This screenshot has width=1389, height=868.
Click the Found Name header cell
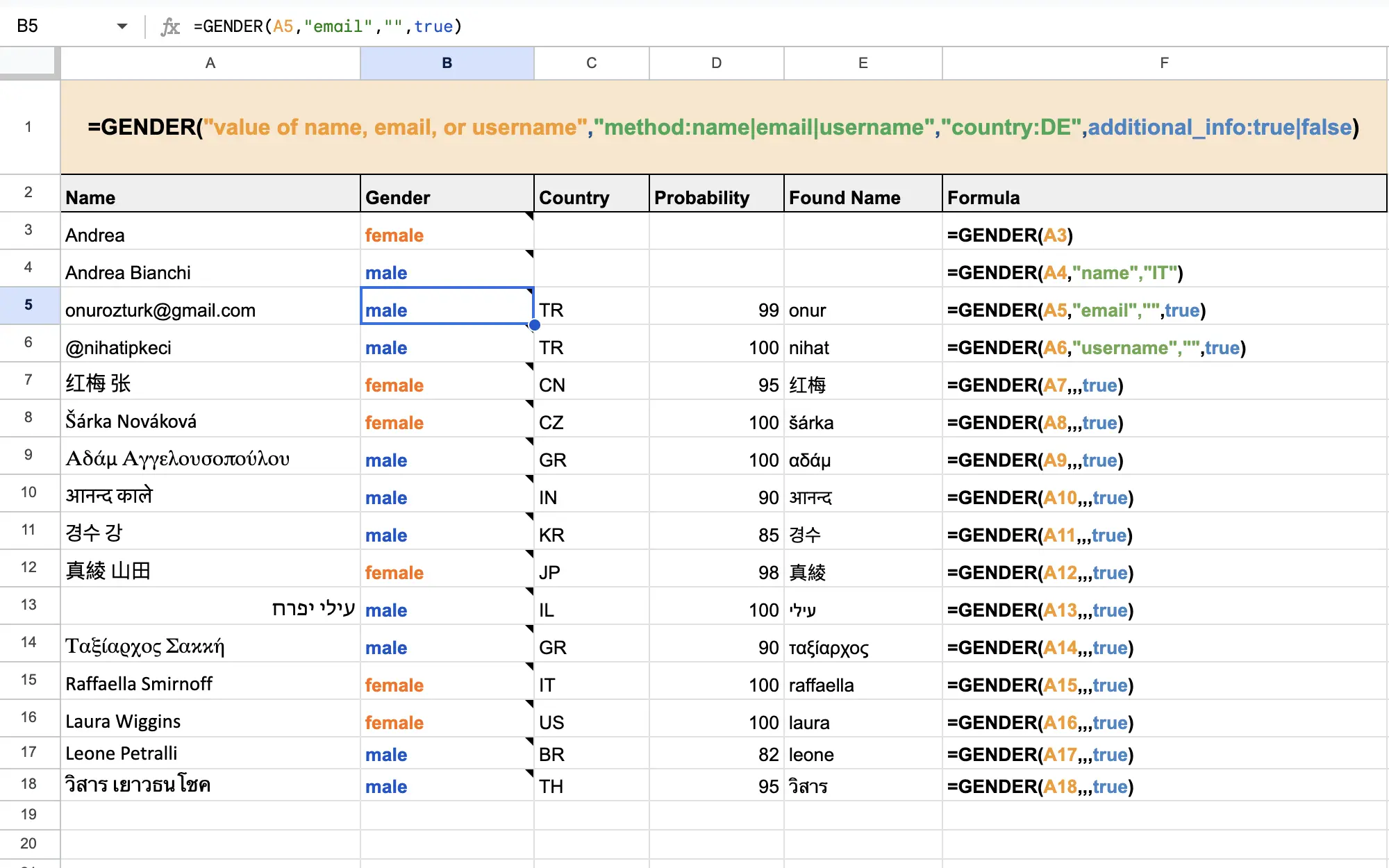point(863,194)
